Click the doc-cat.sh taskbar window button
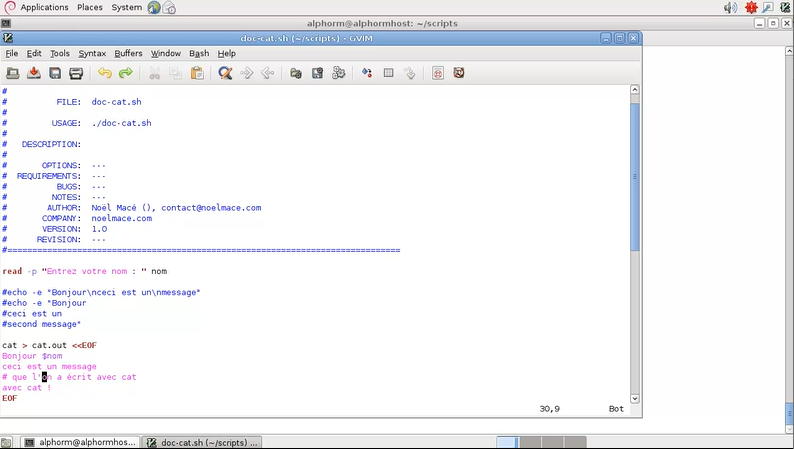 [x=202, y=441]
